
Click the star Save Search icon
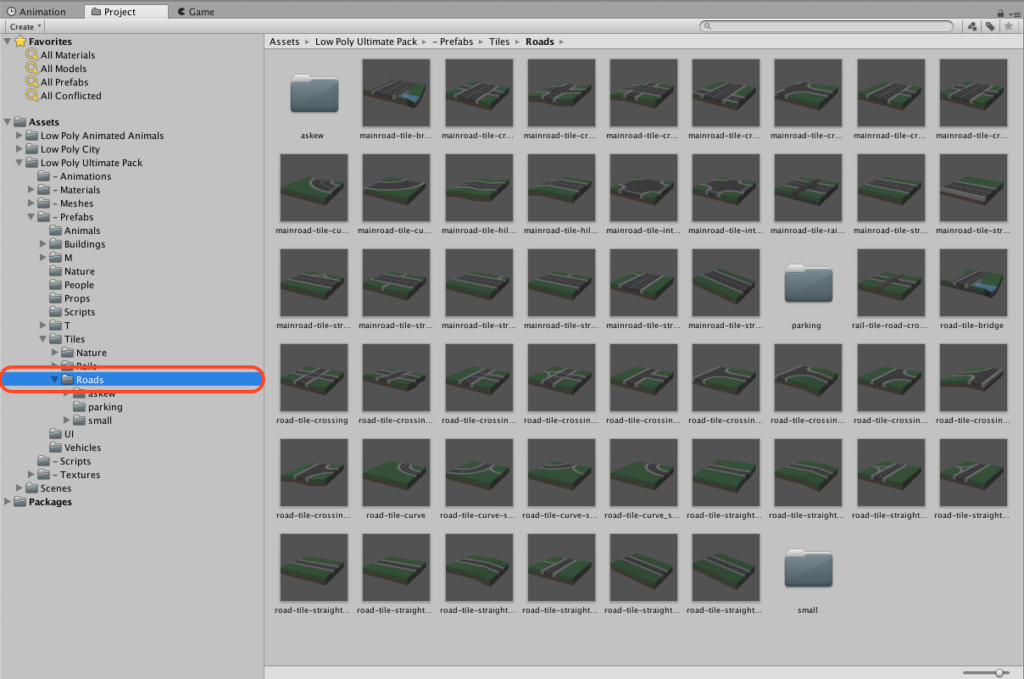(x=1008, y=26)
